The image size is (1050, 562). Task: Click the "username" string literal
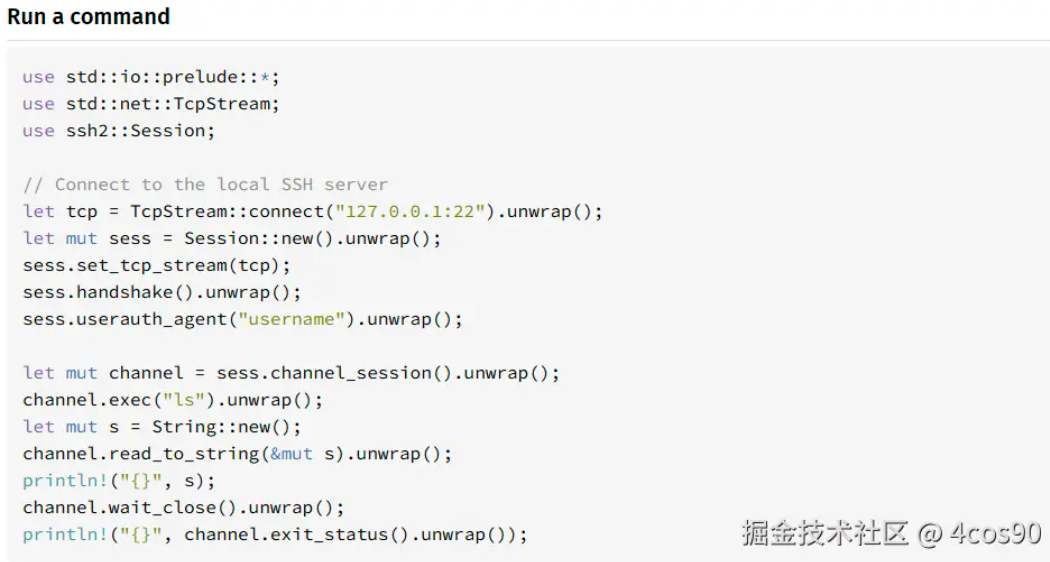click(297, 319)
